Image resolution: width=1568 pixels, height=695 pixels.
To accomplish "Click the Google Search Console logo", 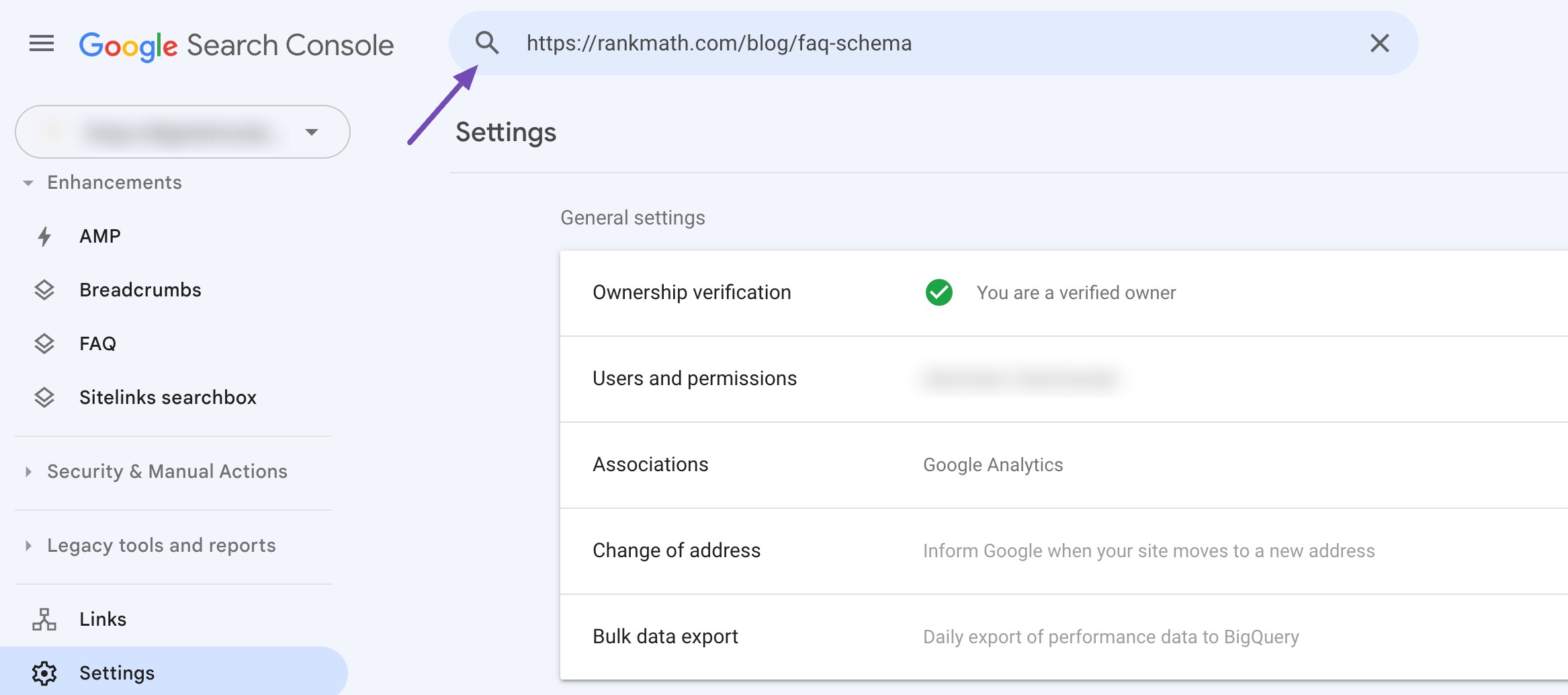I will 236,45.
